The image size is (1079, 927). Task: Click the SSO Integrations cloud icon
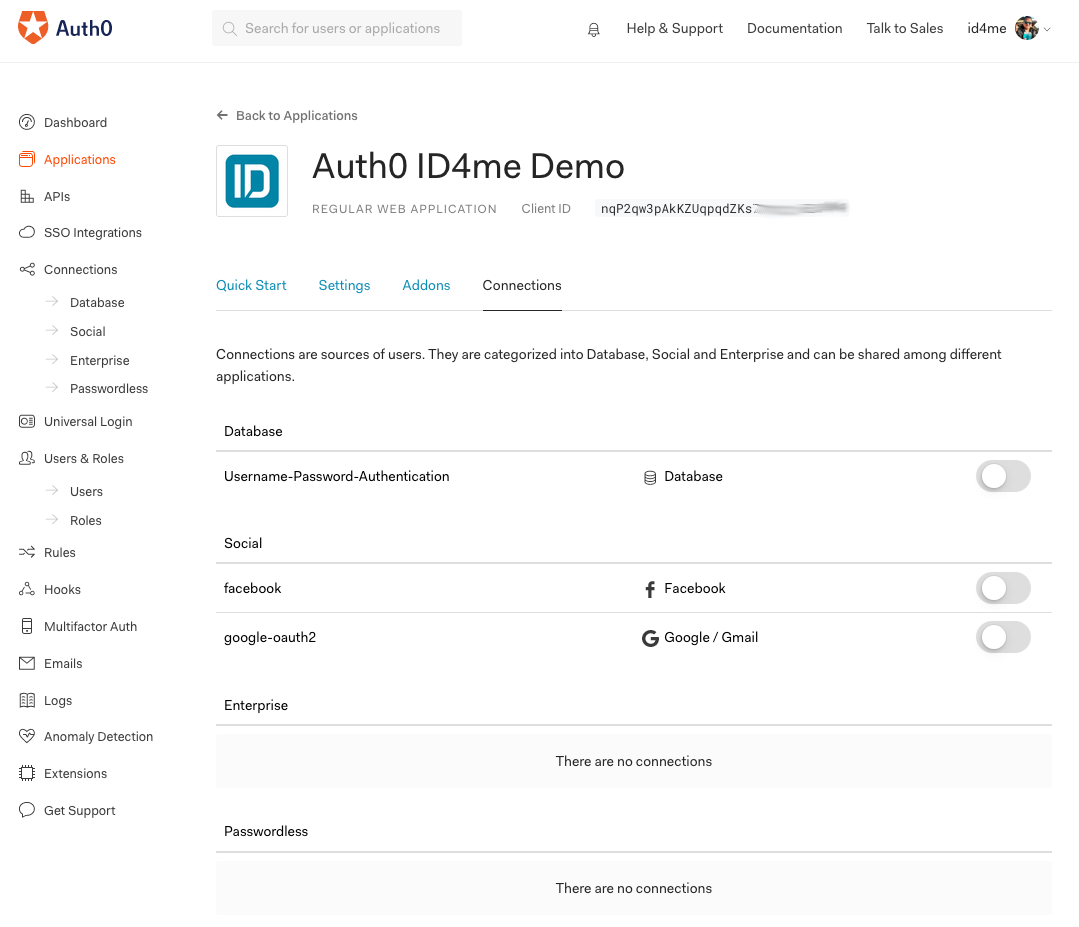[27, 233]
